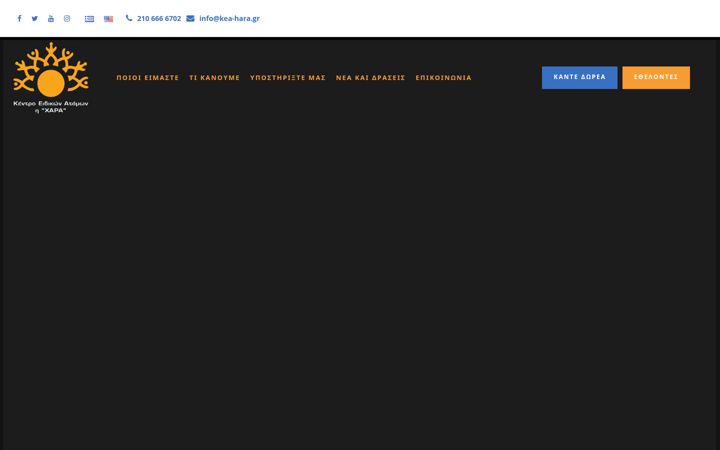Click the envelope email icon
Image resolution: width=720 pixels, height=450 pixels.
[190, 18]
